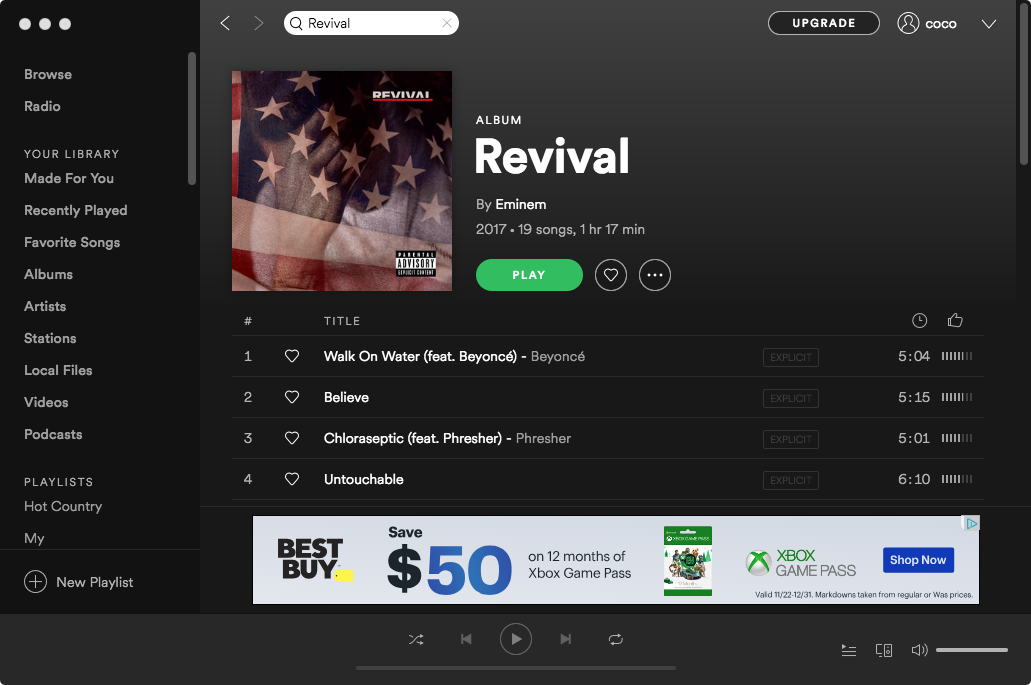
Task: Open the album more options menu
Action: 655,275
